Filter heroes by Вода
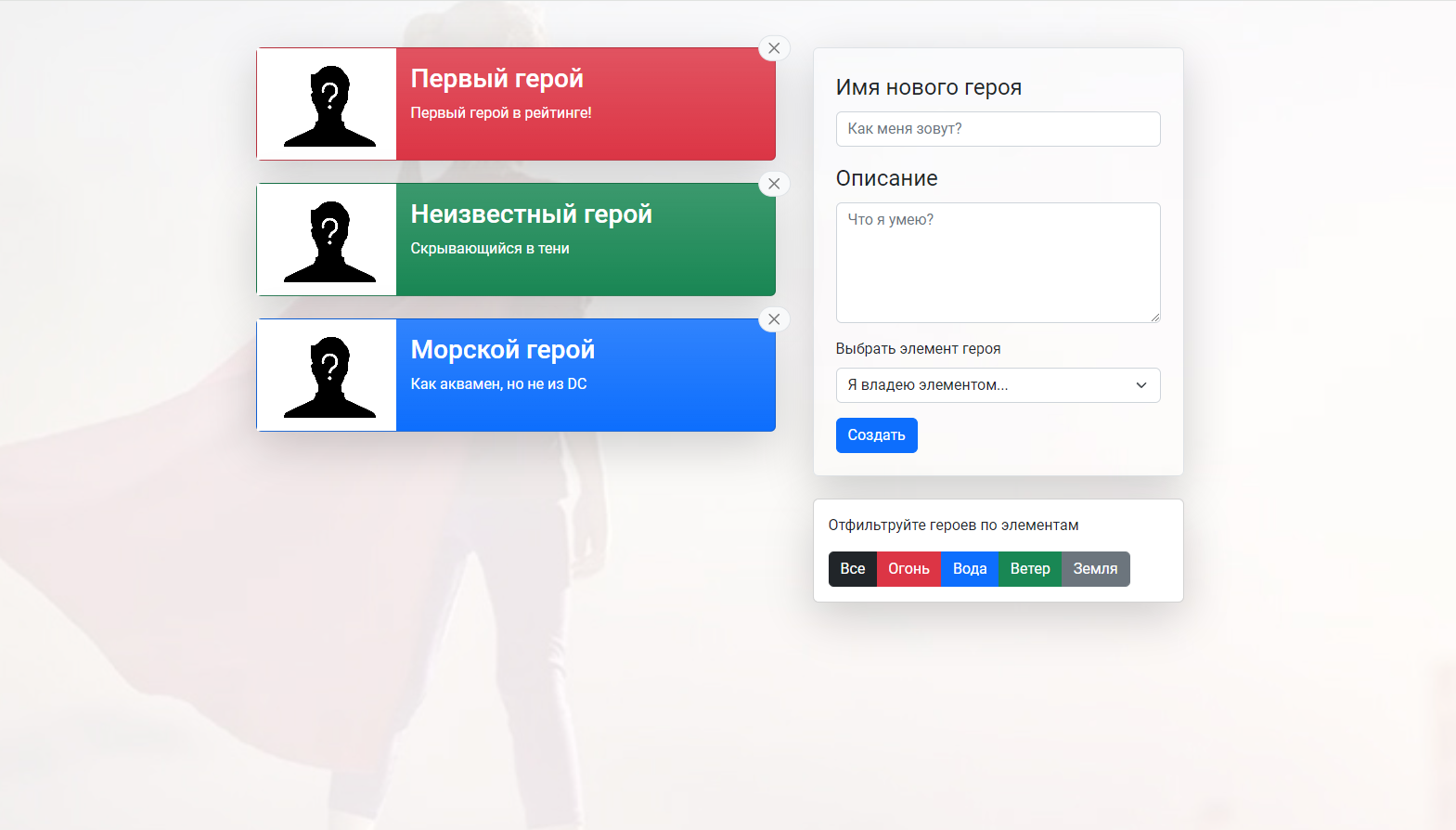 click(x=970, y=569)
